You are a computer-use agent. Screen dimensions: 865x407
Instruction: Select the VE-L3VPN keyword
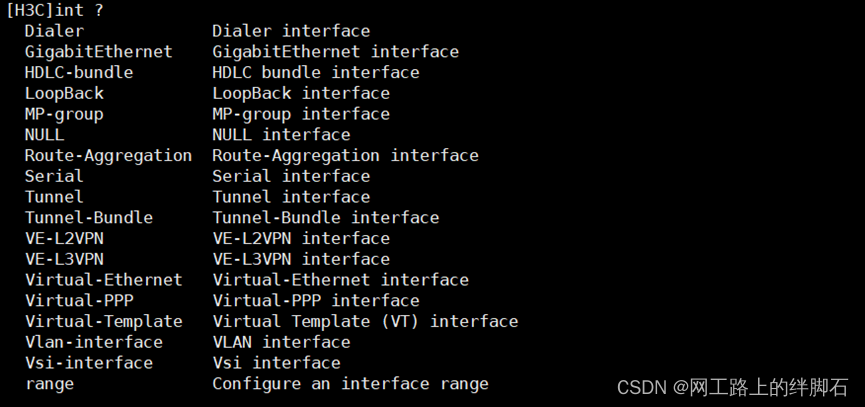[x=65, y=259]
